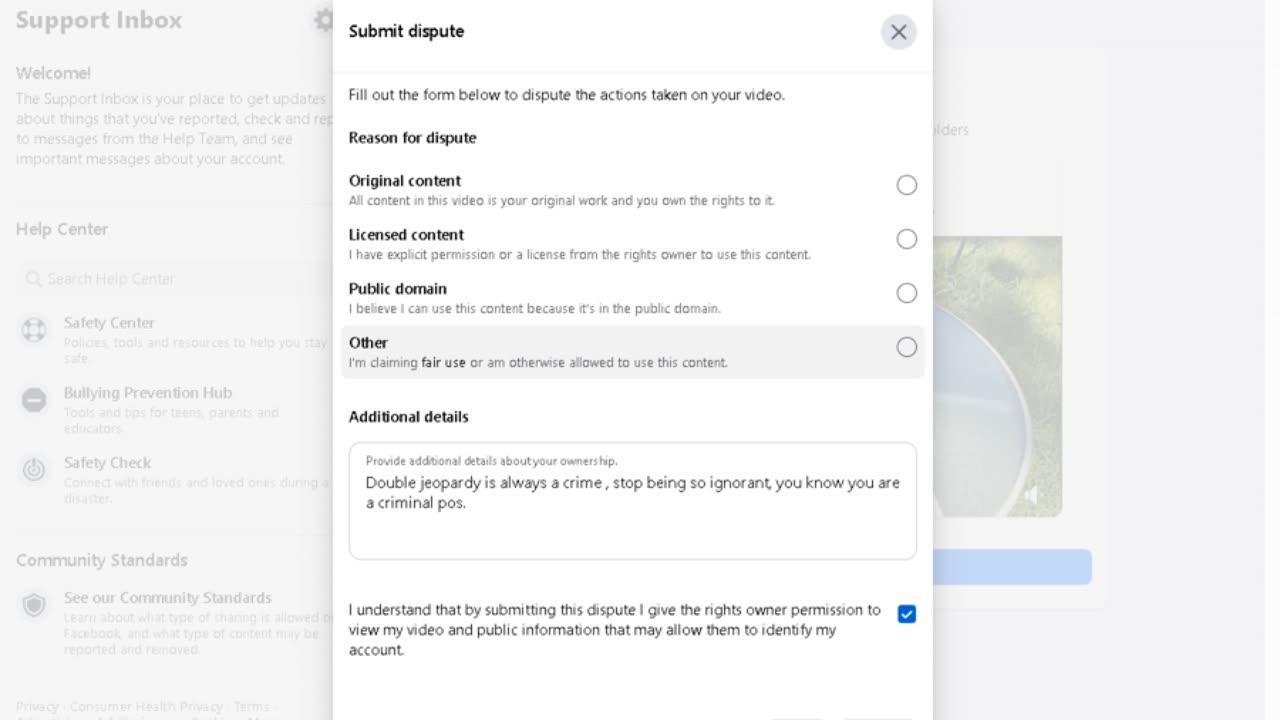Select the Licensed content reason
Screen dimensions: 1280x720
906,239
